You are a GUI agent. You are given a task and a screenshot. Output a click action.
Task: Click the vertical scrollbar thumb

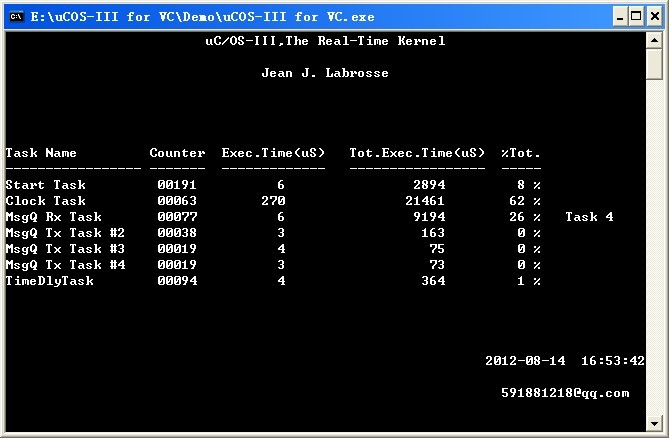(x=654, y=64)
